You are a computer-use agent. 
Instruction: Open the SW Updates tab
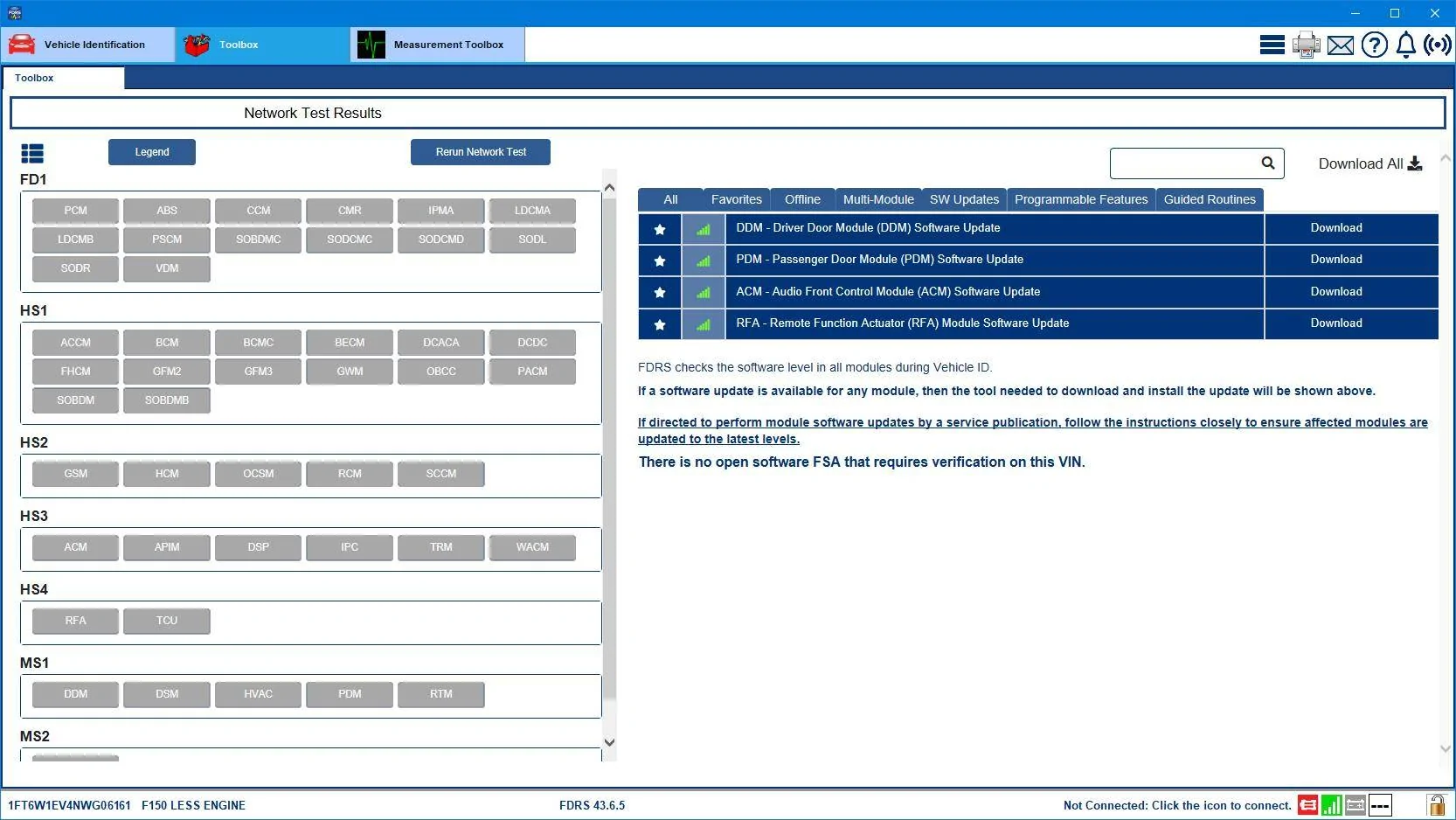tap(964, 199)
